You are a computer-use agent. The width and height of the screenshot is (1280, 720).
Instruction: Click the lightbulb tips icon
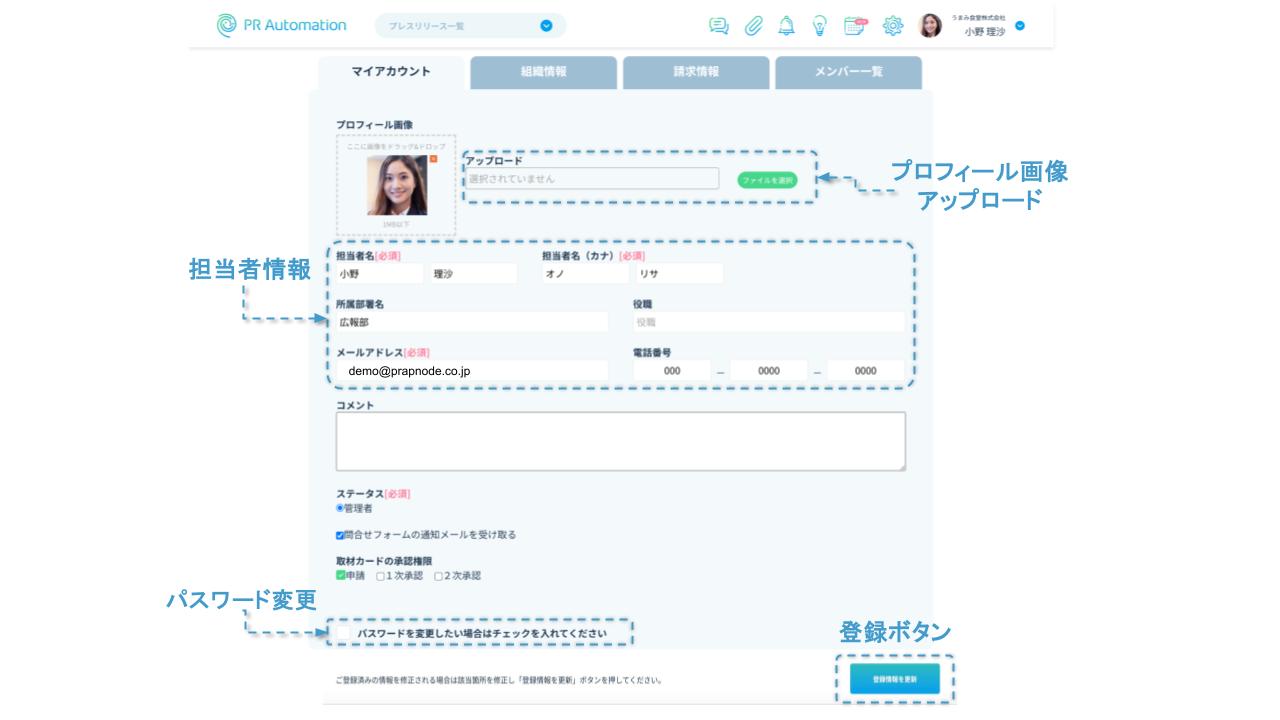tap(820, 26)
